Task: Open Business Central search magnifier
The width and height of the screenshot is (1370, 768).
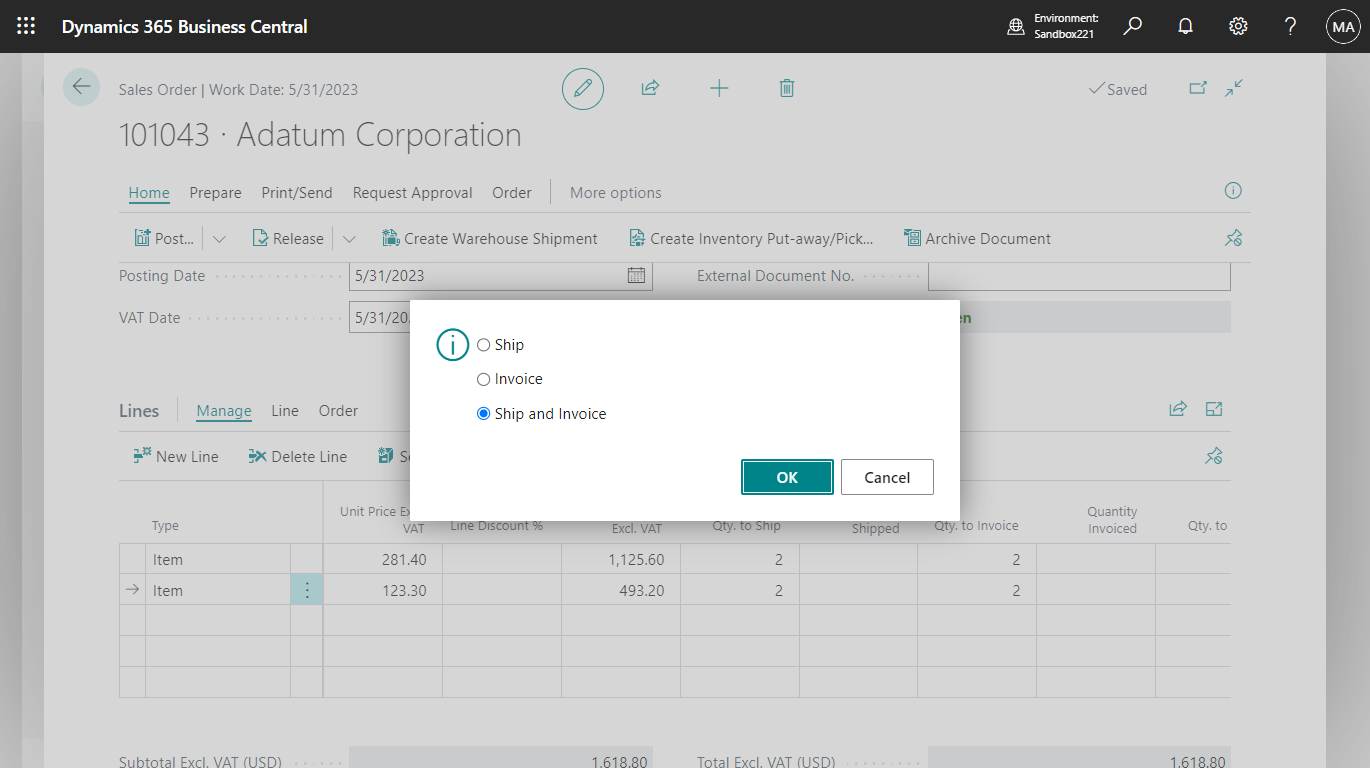Action: 1132,26
